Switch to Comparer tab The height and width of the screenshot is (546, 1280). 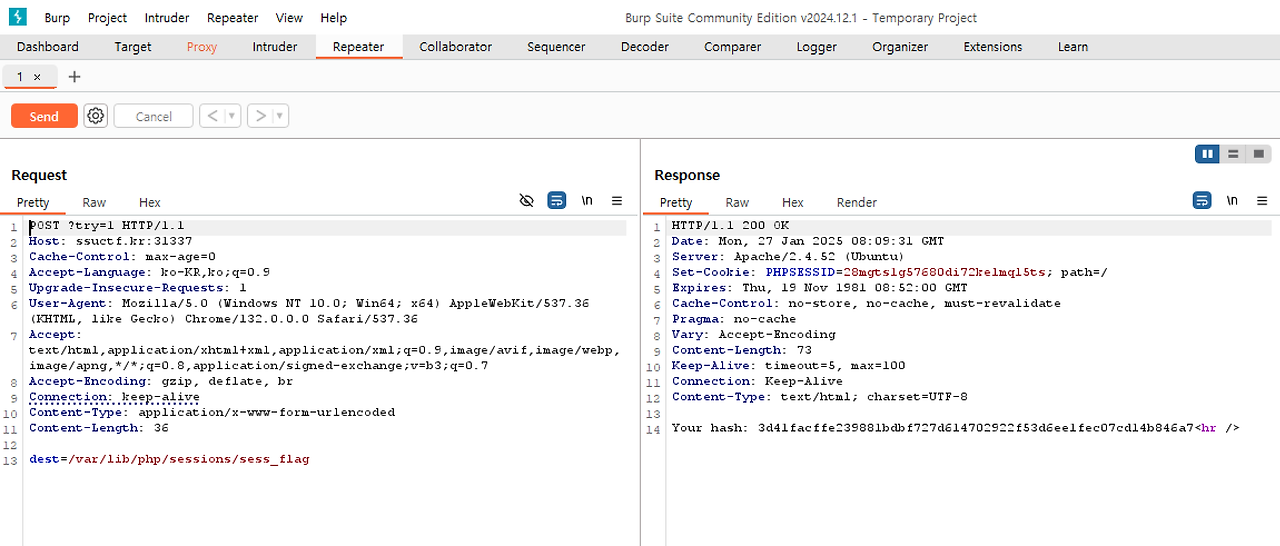coord(733,47)
